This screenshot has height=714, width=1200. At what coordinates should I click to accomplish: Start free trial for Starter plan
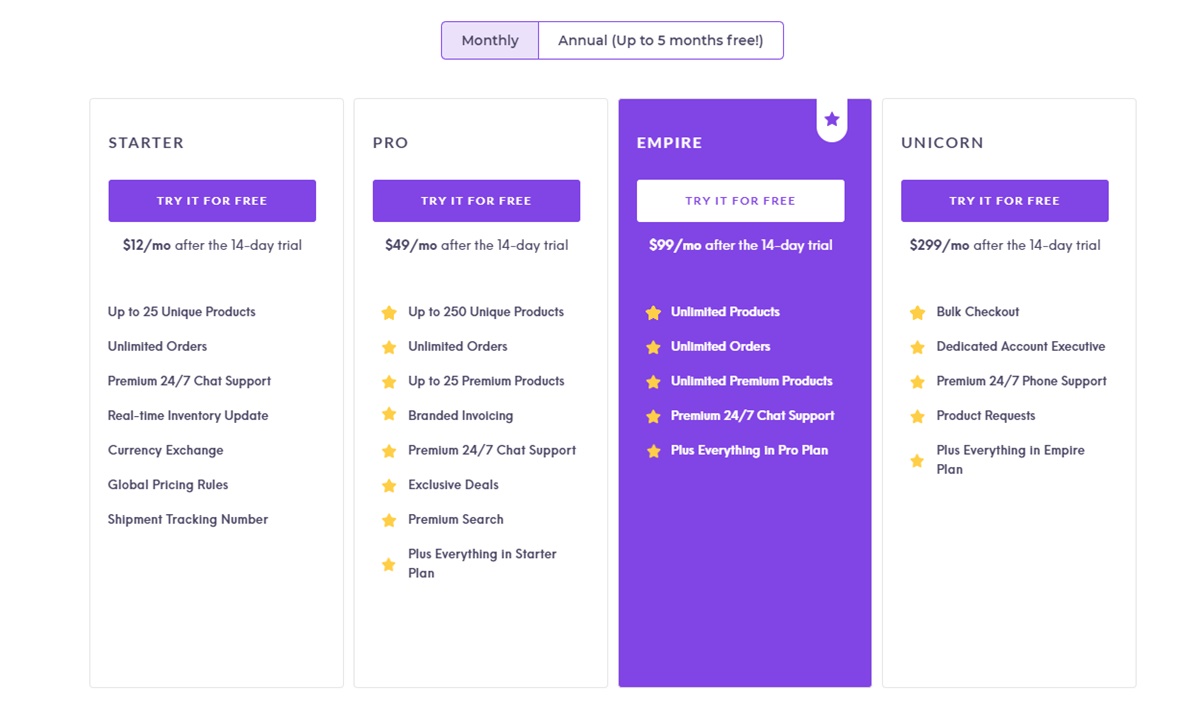coord(212,201)
